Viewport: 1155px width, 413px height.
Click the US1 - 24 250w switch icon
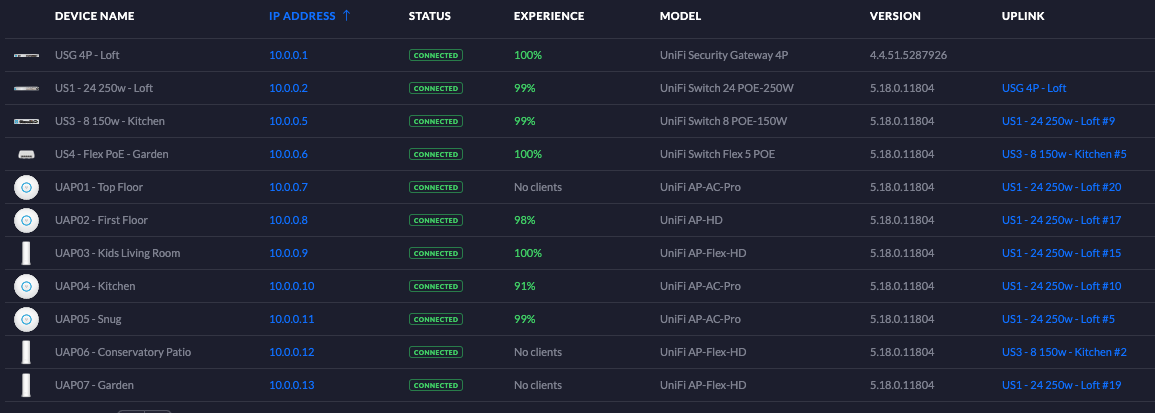pos(26,88)
